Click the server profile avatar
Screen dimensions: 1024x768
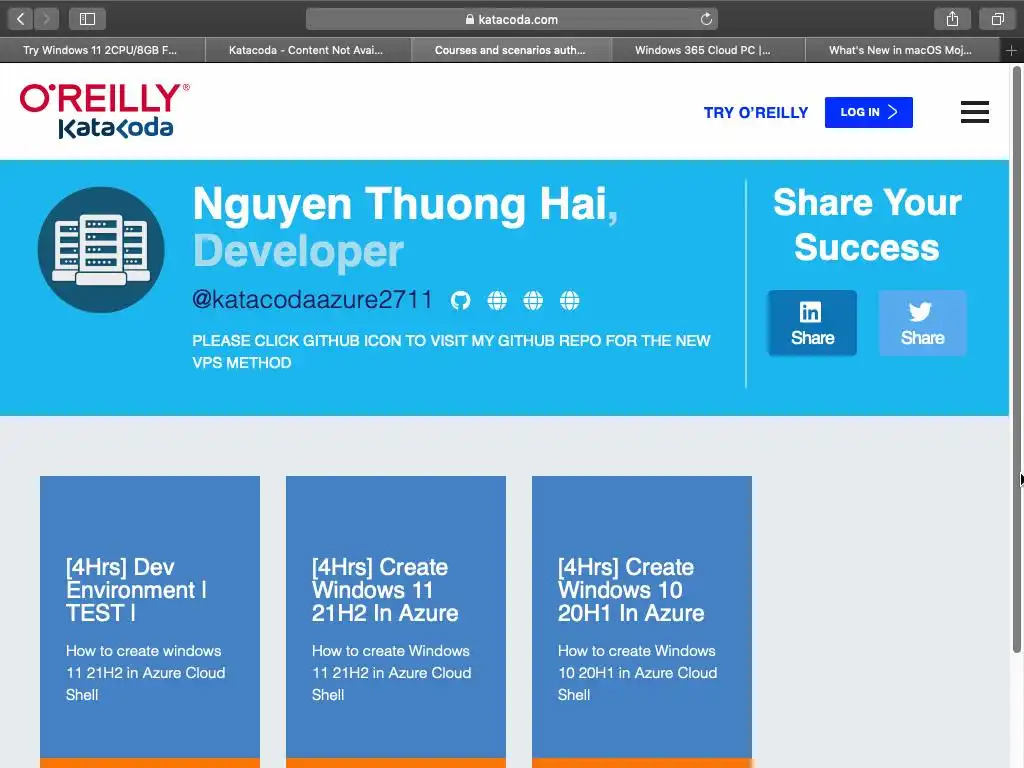101,249
